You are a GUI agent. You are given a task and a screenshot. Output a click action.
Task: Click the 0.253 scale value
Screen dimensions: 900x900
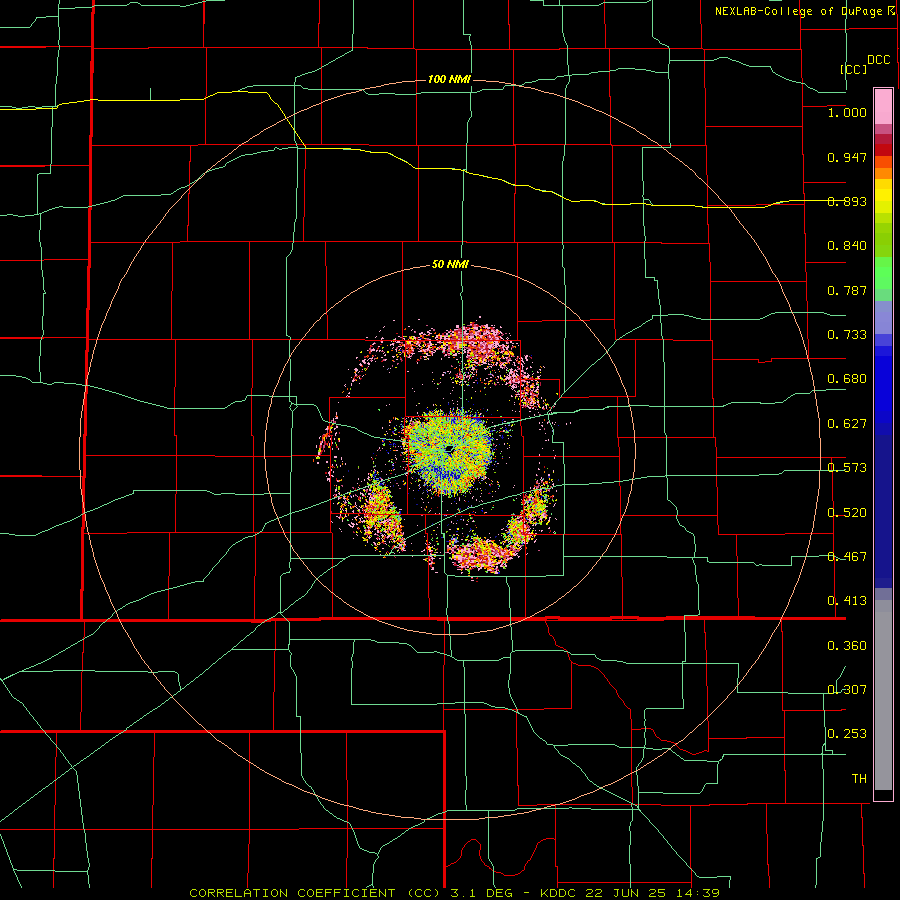coord(847,734)
